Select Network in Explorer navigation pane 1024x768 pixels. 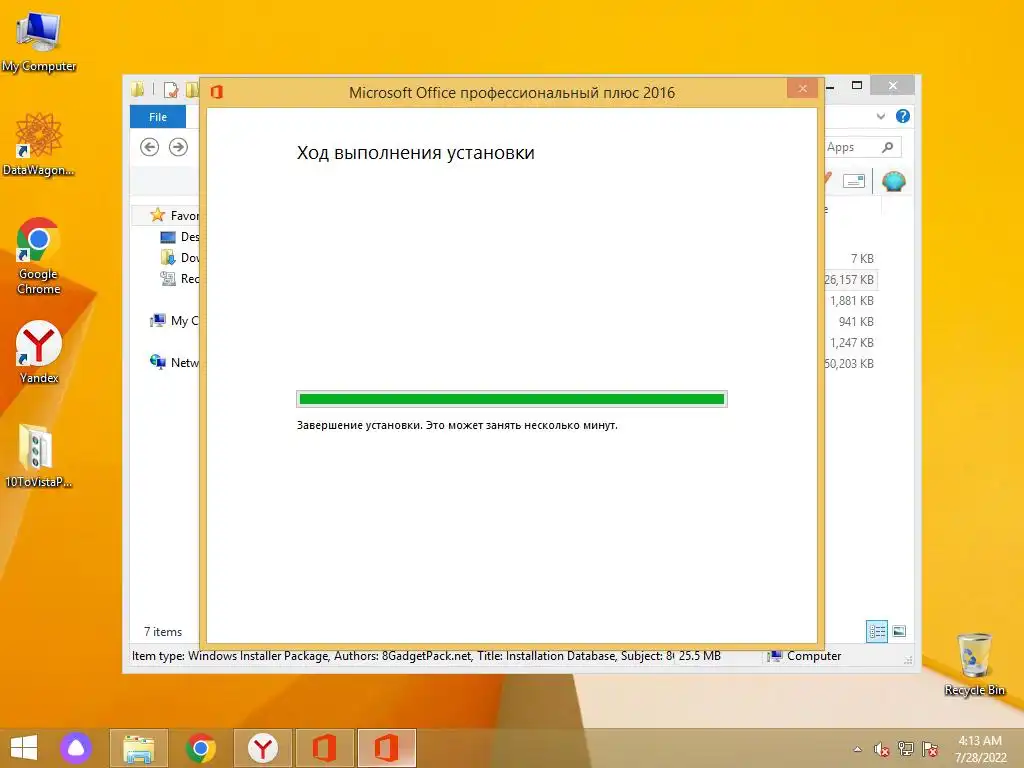(174, 362)
